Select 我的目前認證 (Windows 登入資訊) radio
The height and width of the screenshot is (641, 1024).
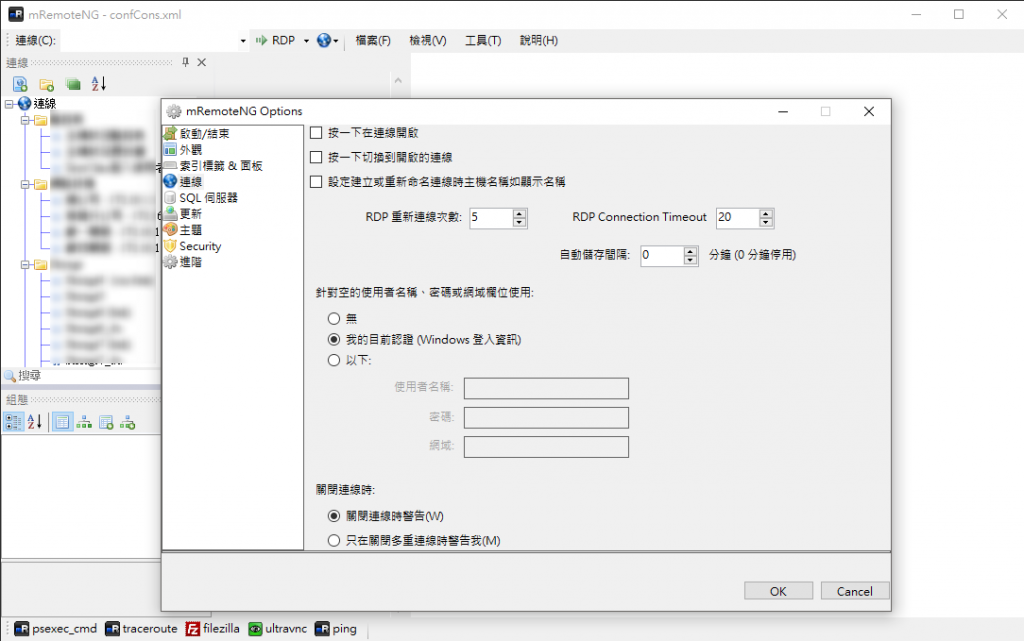pos(334,339)
